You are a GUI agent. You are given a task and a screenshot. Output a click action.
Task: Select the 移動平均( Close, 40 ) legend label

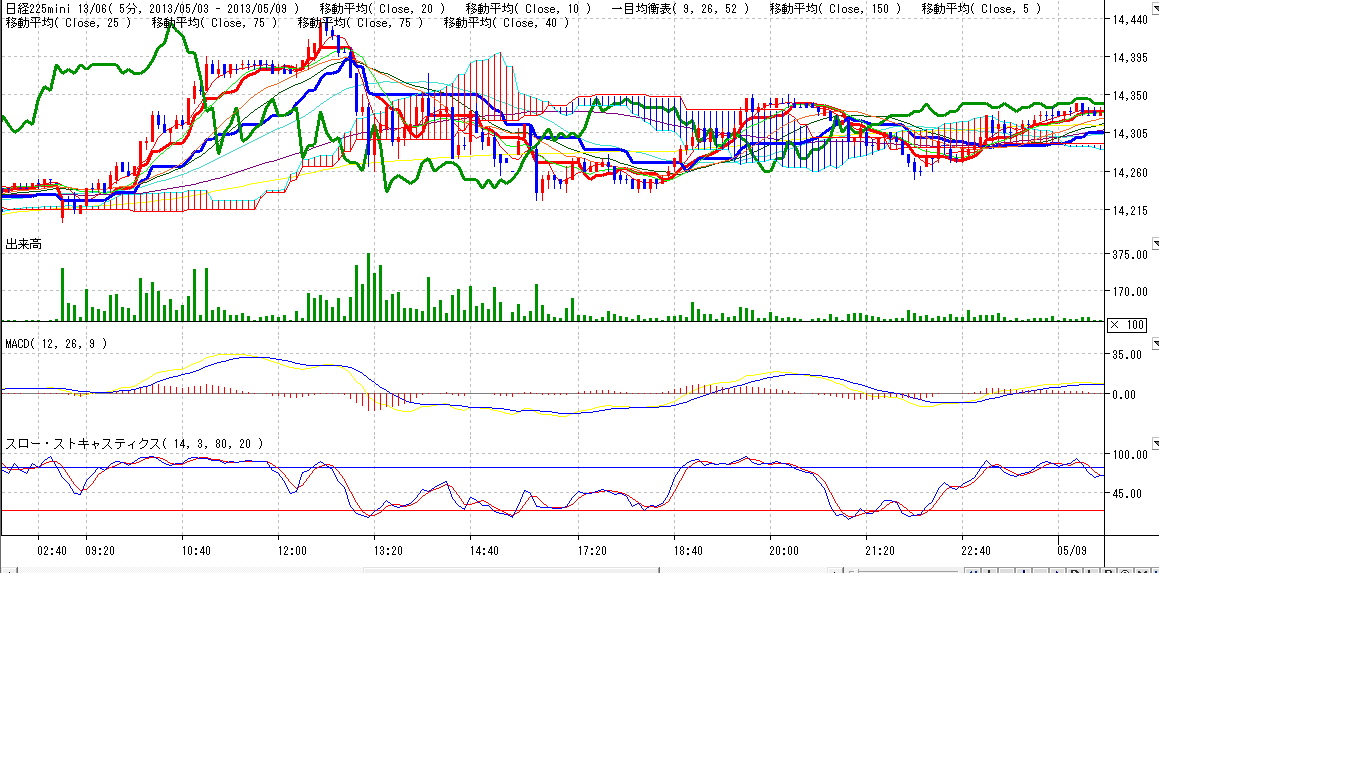point(505,23)
